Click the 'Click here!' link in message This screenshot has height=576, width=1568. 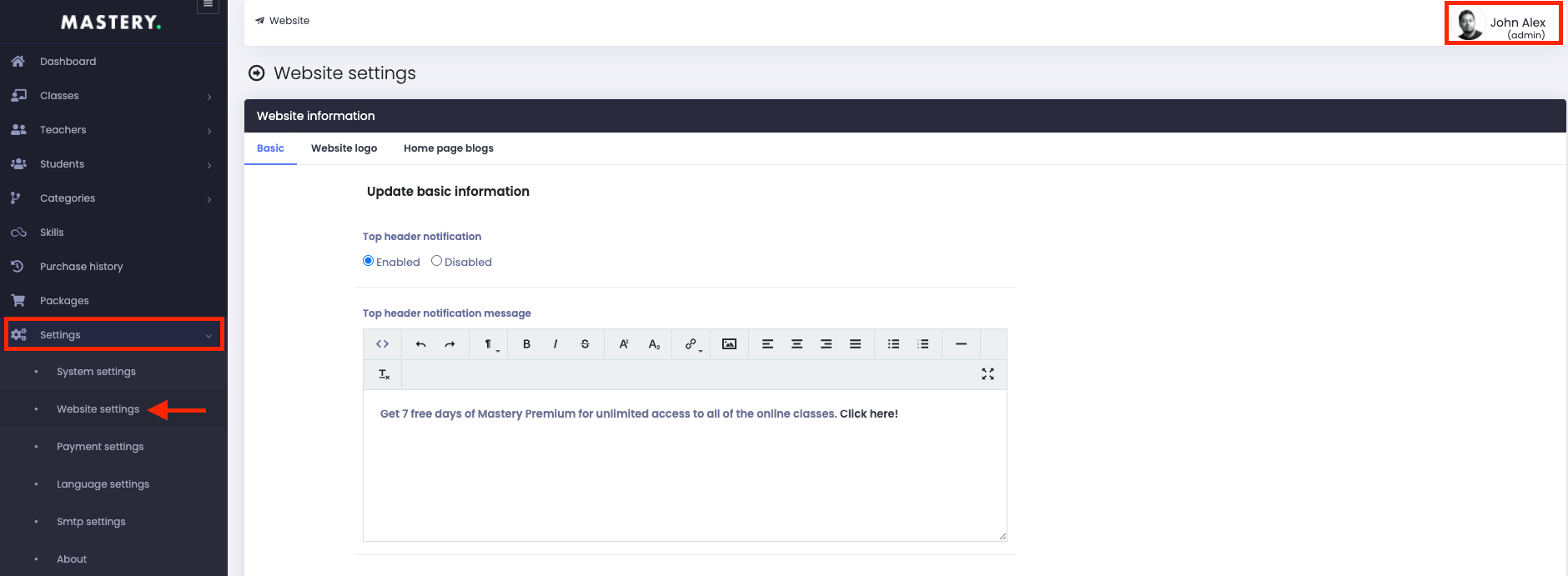[868, 413]
